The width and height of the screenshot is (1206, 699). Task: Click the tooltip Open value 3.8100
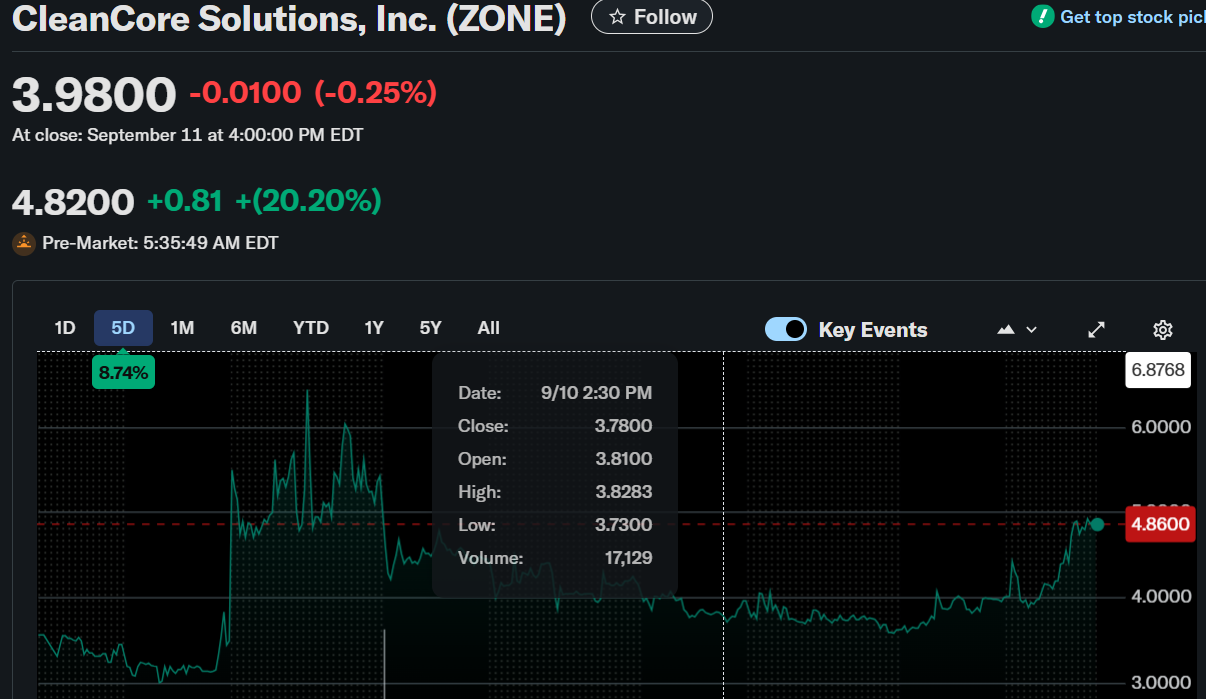coord(623,459)
